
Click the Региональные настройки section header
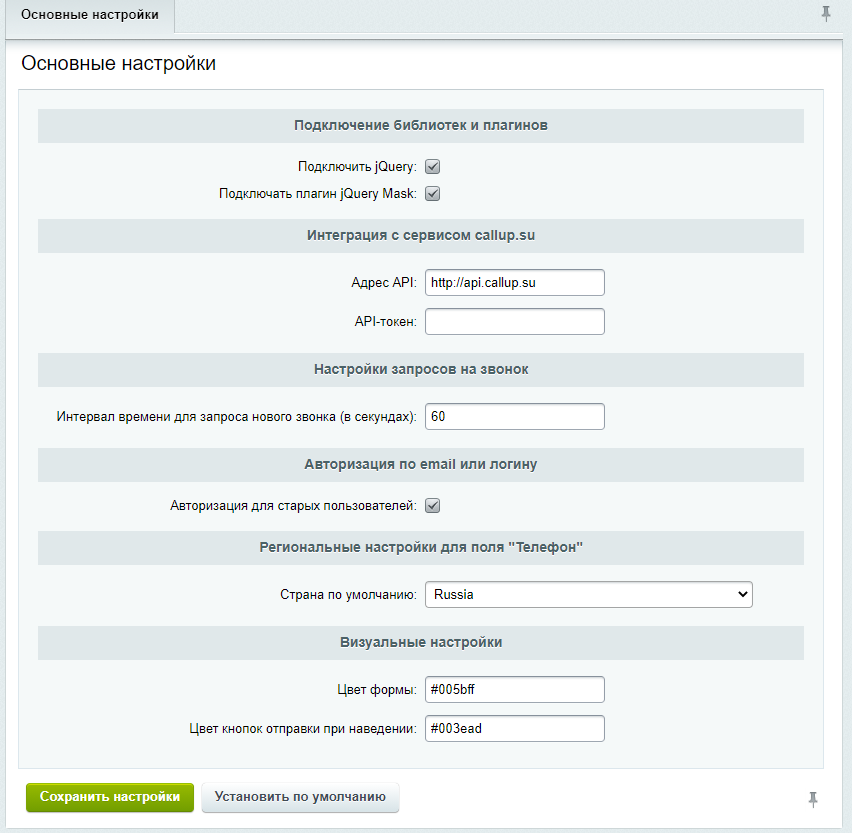click(421, 548)
